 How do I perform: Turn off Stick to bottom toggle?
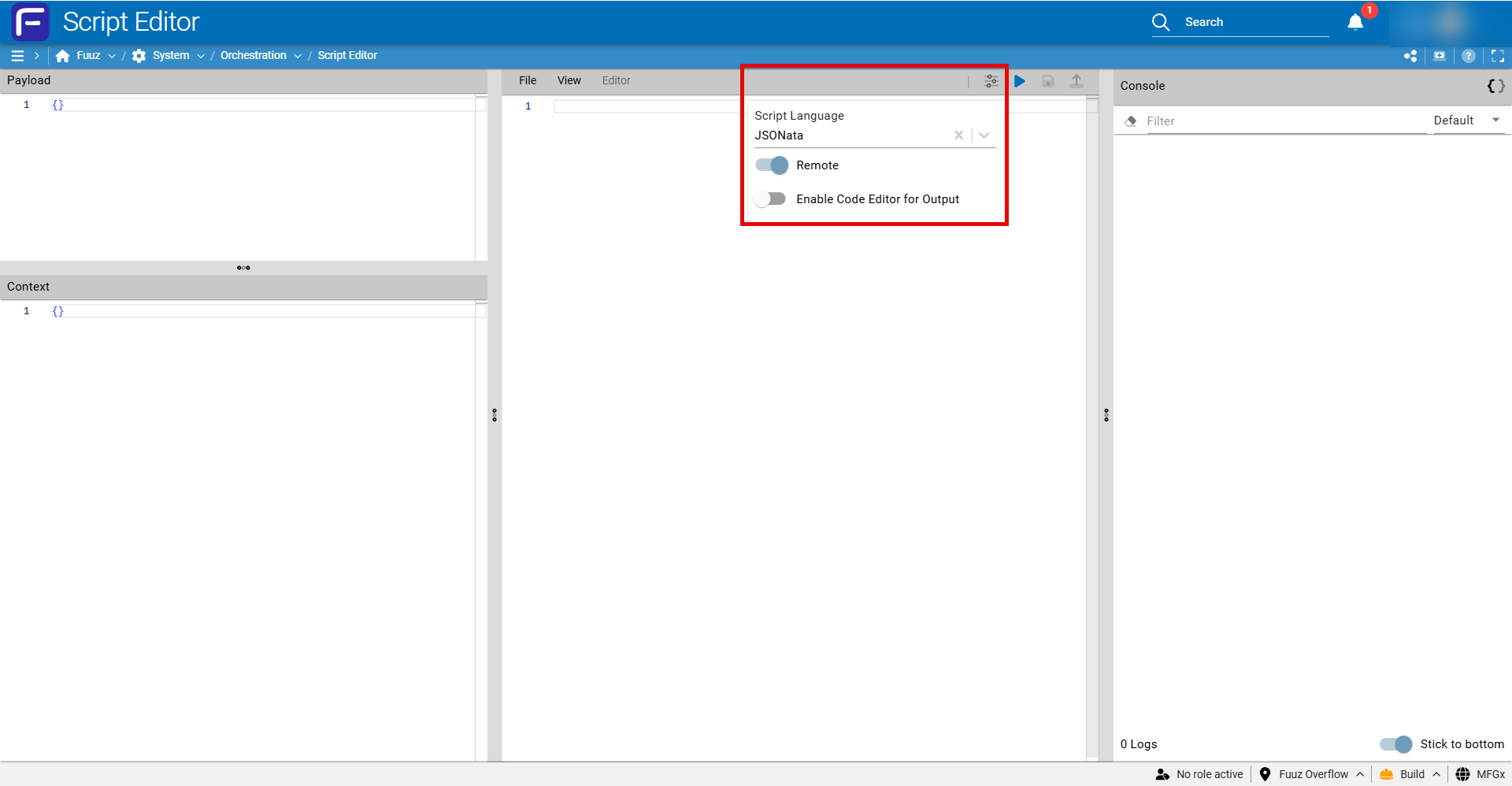point(1395,744)
